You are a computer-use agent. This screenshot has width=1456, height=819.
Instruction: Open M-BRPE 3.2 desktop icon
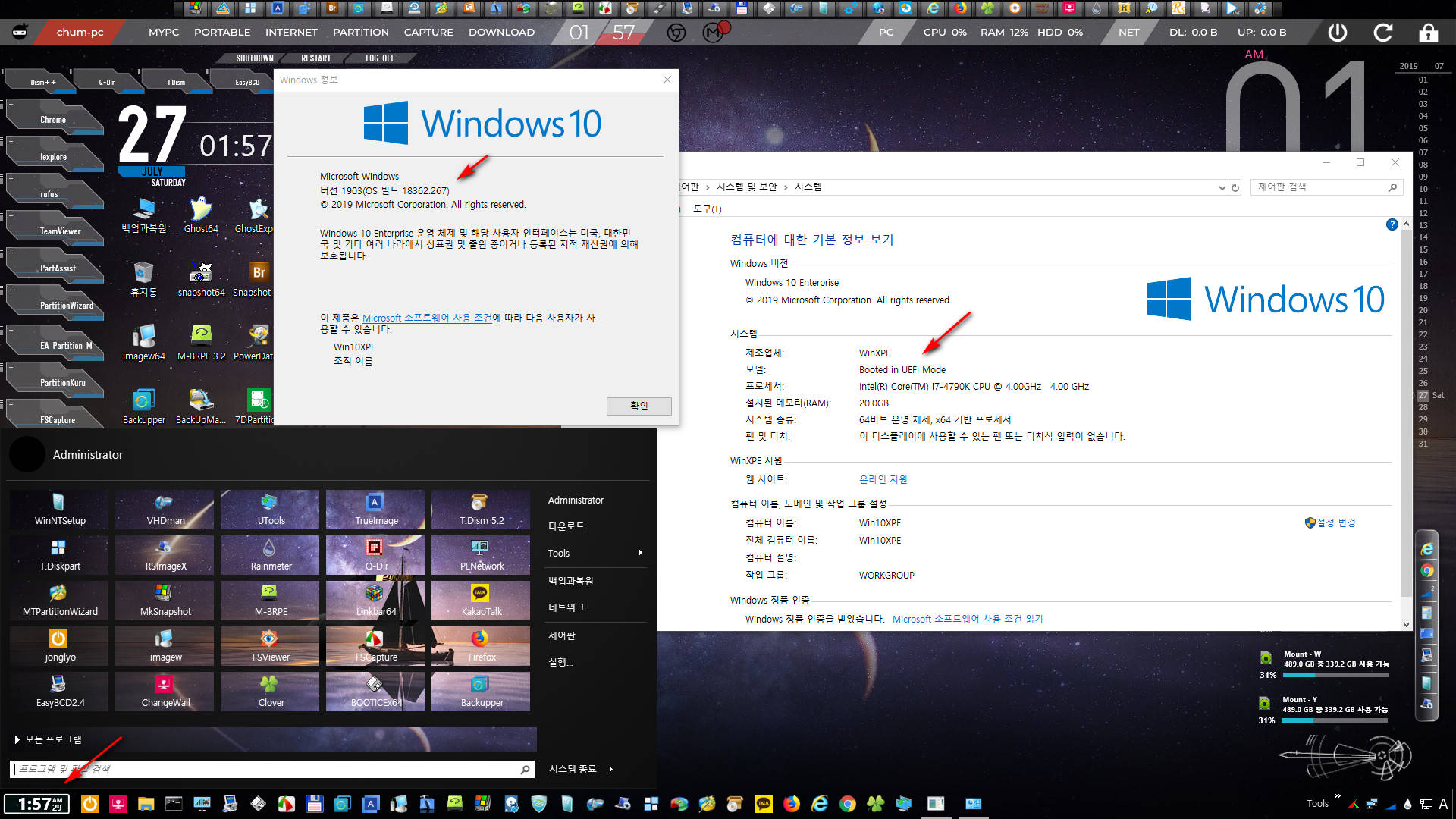[x=201, y=343]
